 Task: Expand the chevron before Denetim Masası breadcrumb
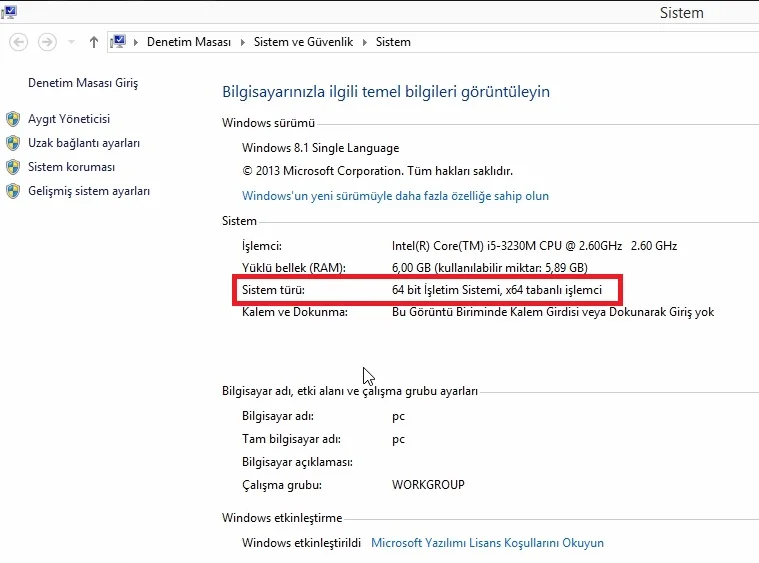coord(137,42)
